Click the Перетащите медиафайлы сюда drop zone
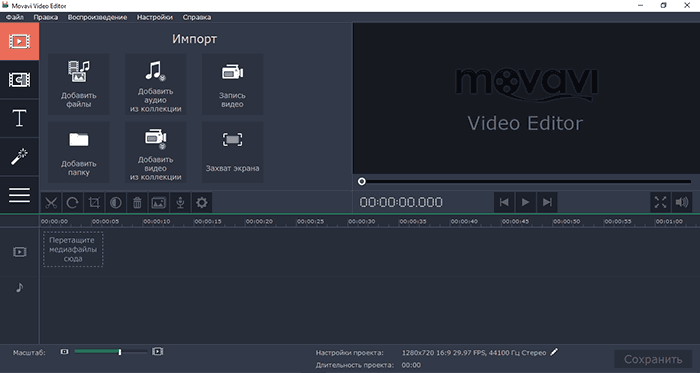 73,249
